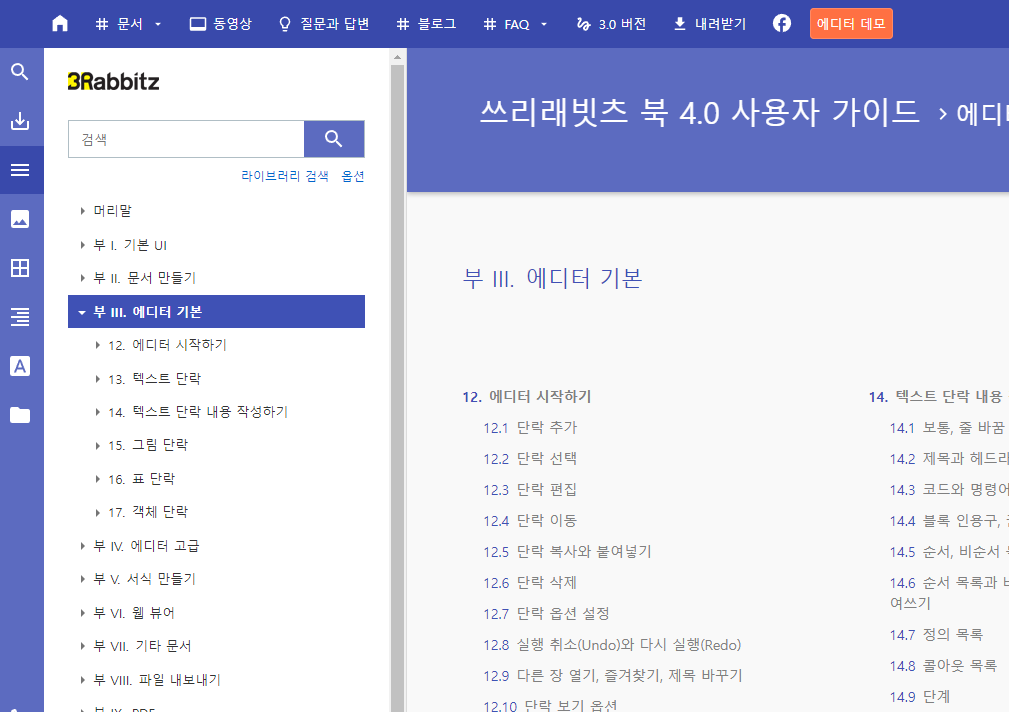Open 질문과 답변 in top navigation
Image resolution: width=1009 pixels, height=712 pixels.
point(324,24)
